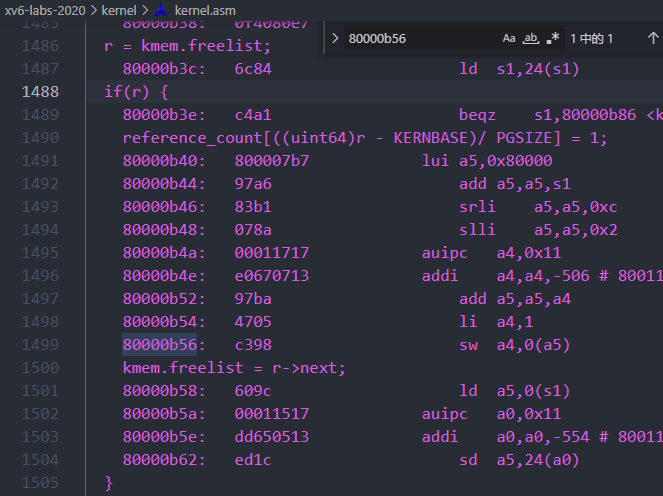Toggle Match Case in find widget
The height and width of the screenshot is (496, 663).
pyautogui.click(x=509, y=38)
